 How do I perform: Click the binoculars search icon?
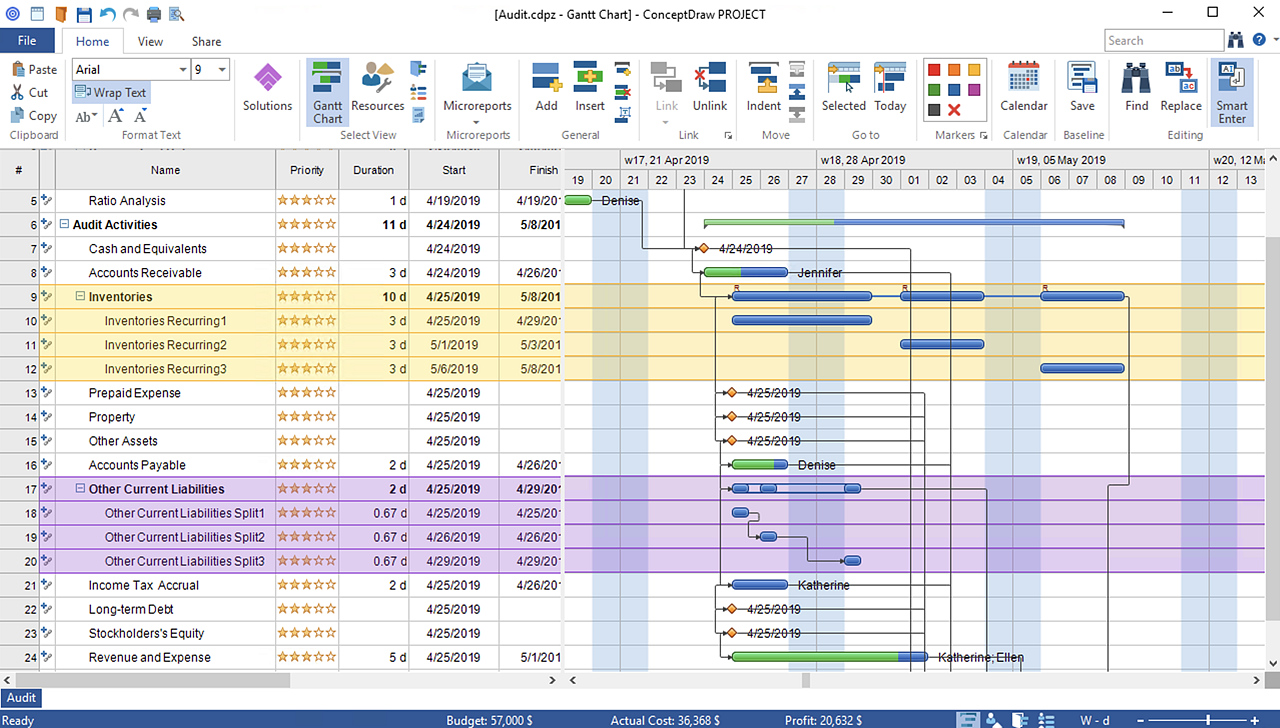pyautogui.click(x=1237, y=40)
